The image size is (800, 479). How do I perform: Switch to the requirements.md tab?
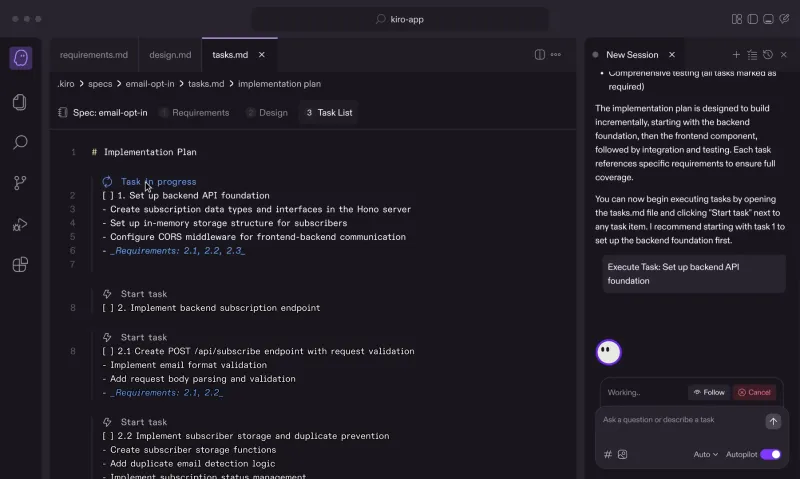94,55
